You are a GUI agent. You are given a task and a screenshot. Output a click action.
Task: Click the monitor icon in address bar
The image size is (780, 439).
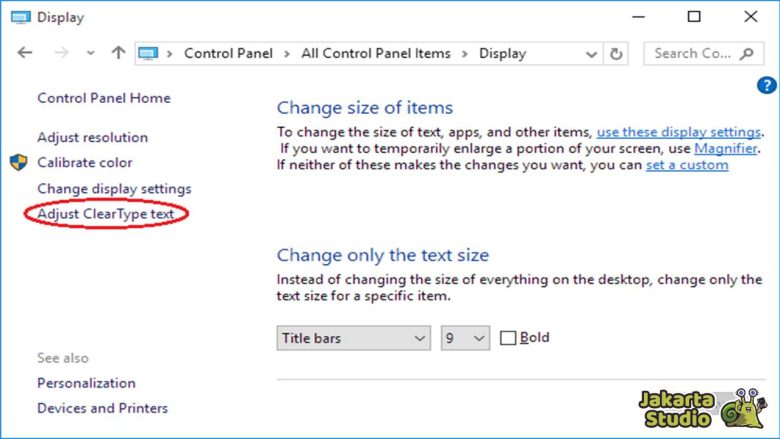[x=148, y=53]
